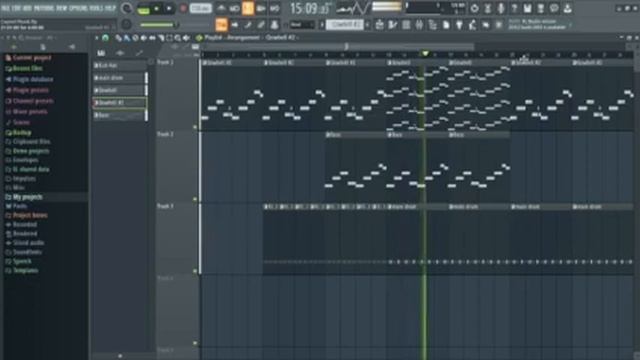The width and height of the screenshot is (640, 360).
Task: Click the save project floppy icon
Action: point(527,8)
